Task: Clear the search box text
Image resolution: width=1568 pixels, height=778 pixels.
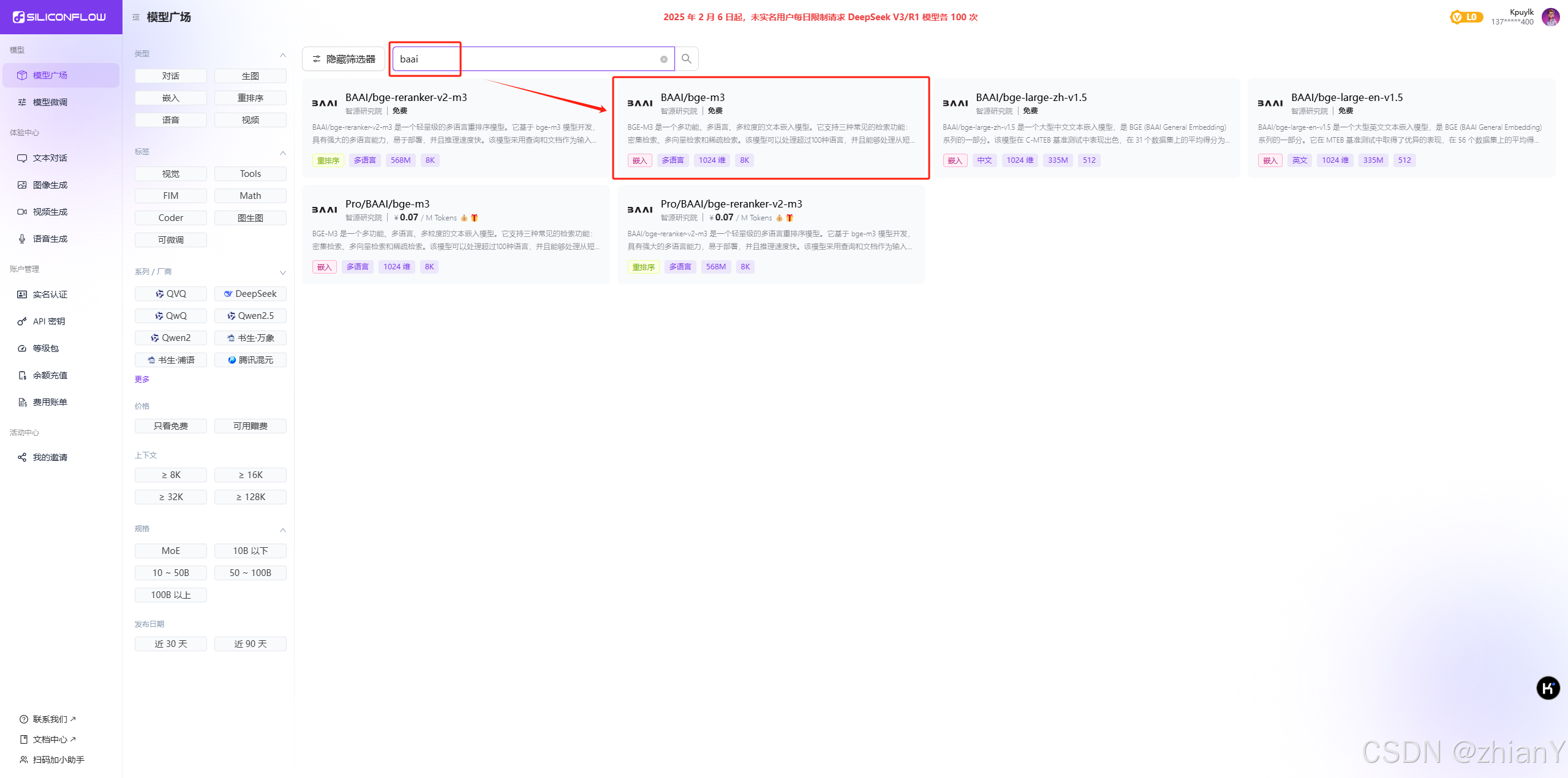Action: coord(663,59)
